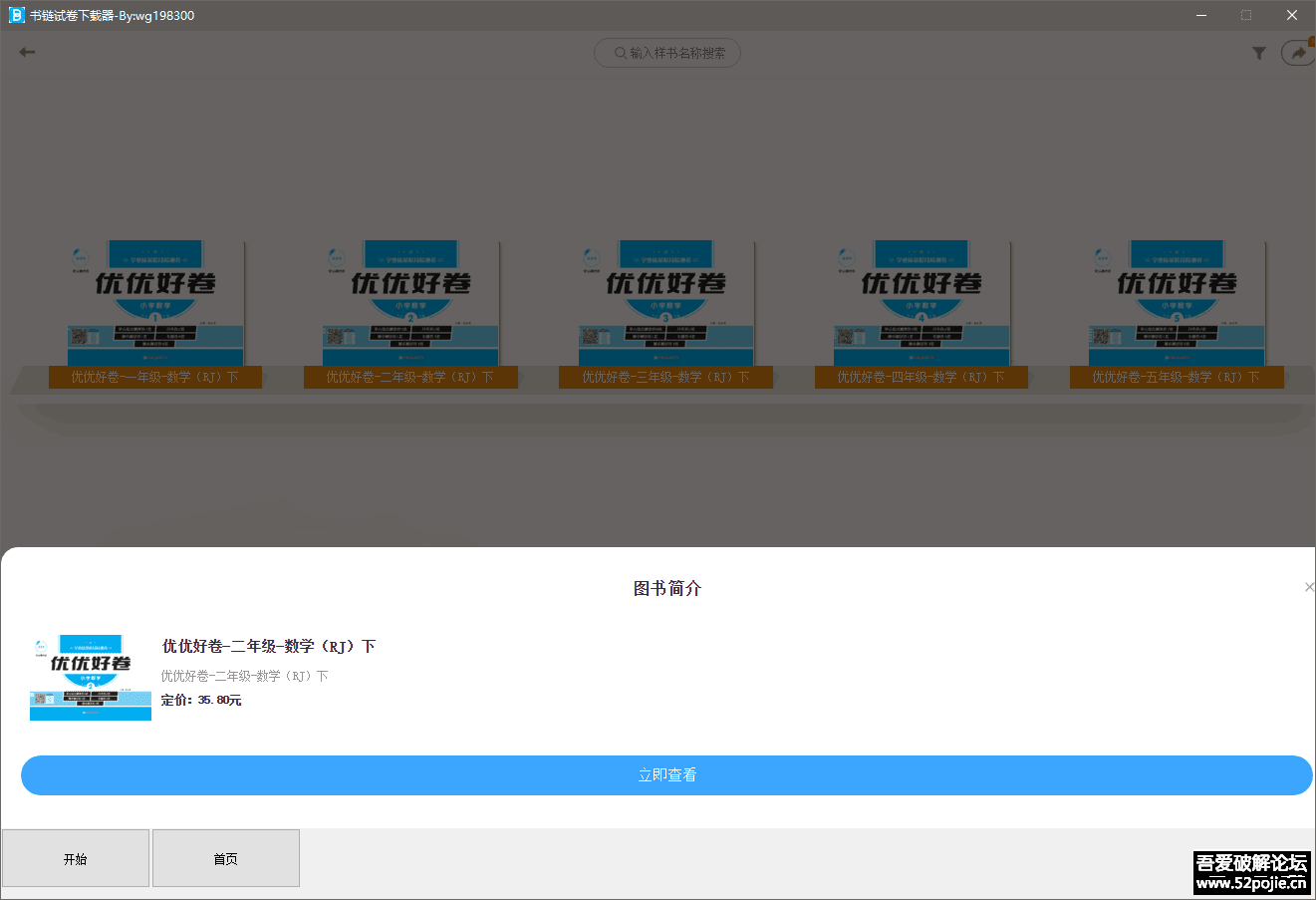Open the filter funnel icon

1259,53
